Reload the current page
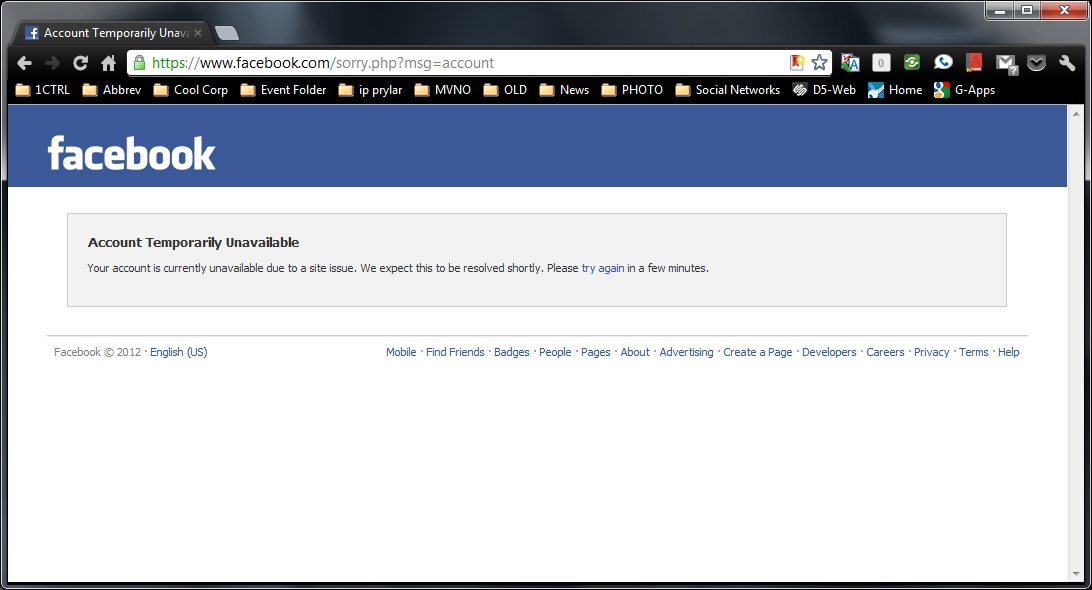 79,62
